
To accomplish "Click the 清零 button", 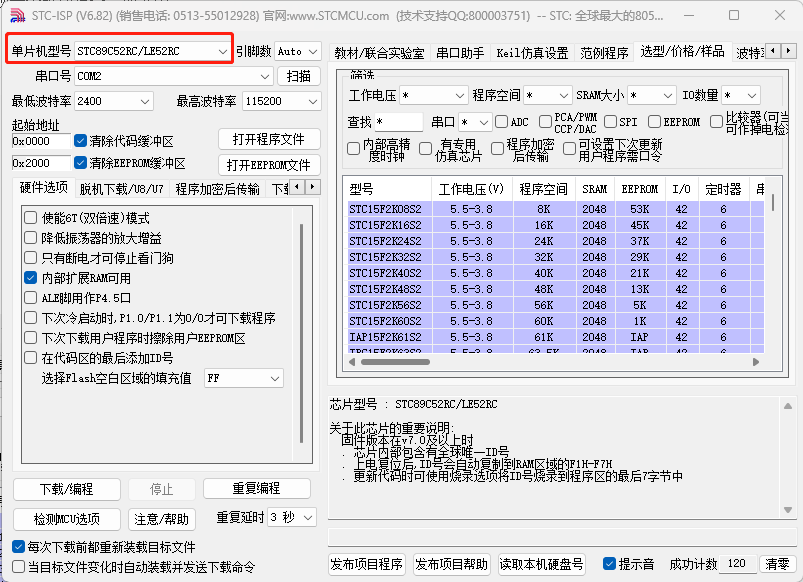I will click(777, 564).
